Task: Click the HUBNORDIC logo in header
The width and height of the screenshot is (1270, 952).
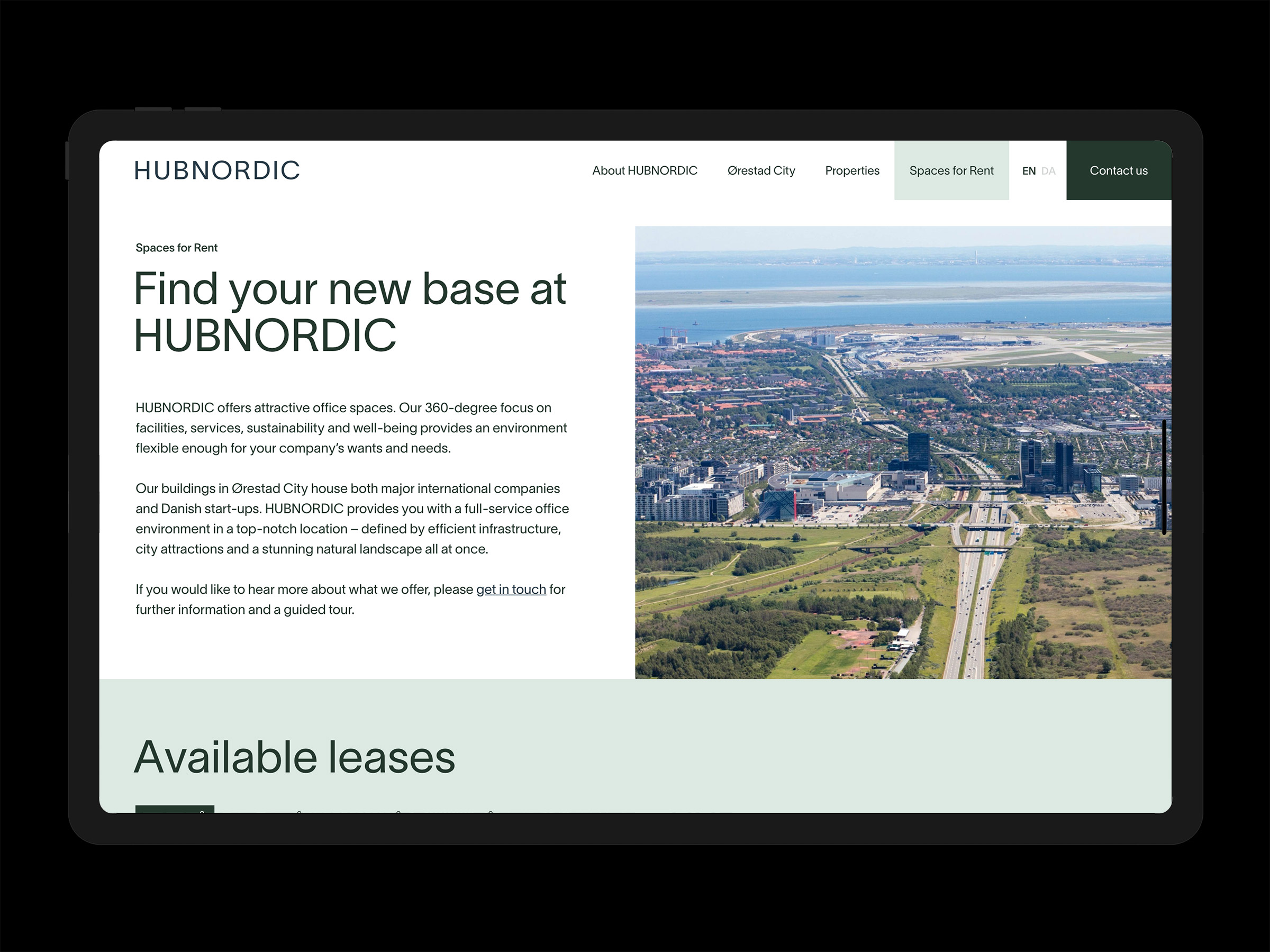Action: click(217, 170)
